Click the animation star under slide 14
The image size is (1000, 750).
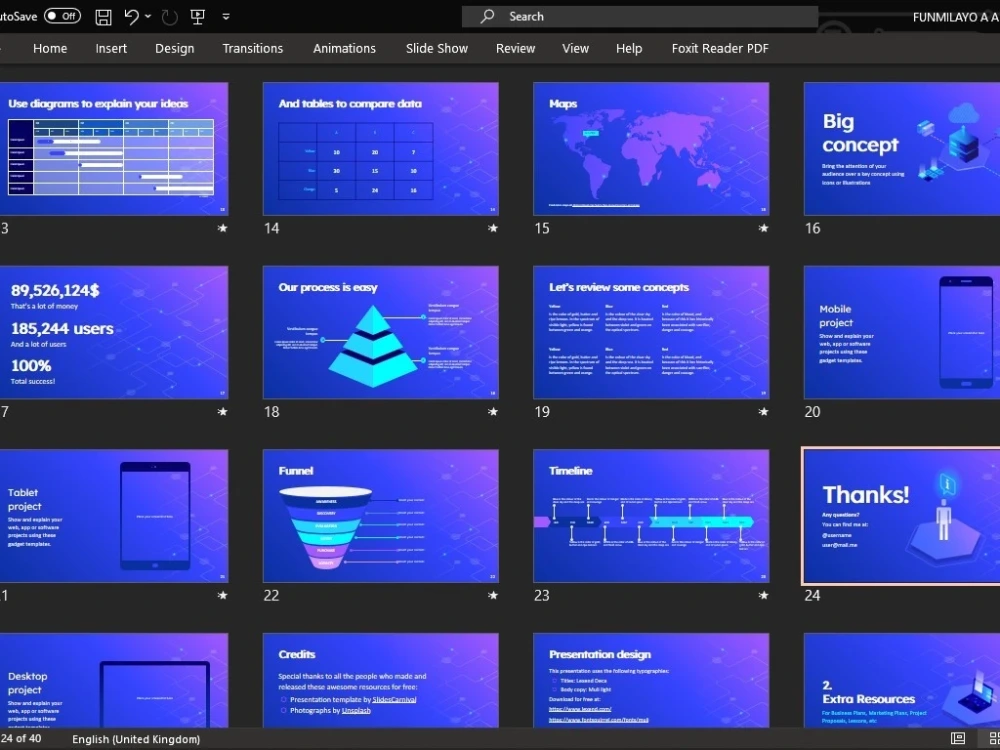pos(493,228)
